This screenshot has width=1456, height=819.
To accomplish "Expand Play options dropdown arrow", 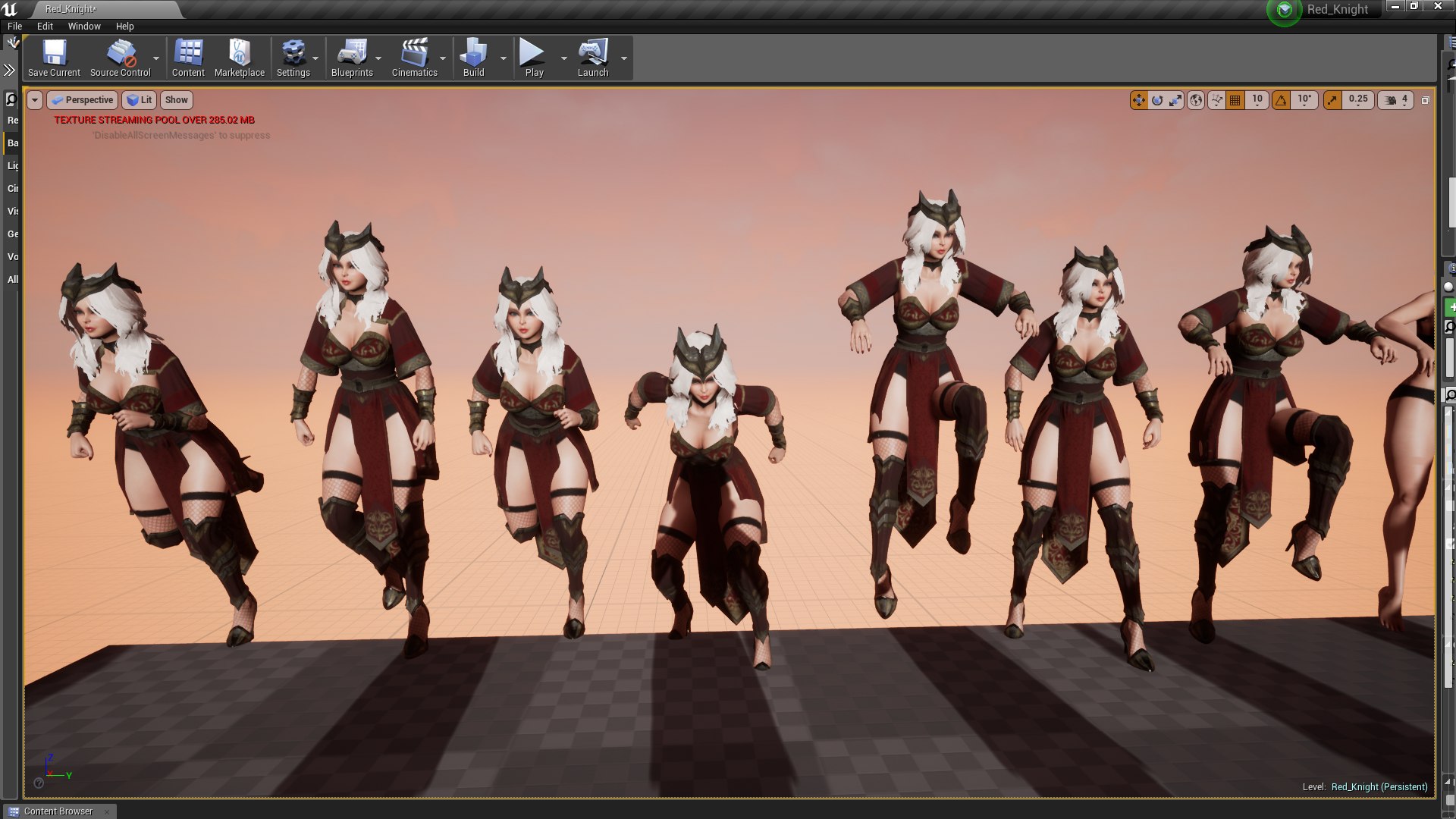I will click(x=563, y=58).
